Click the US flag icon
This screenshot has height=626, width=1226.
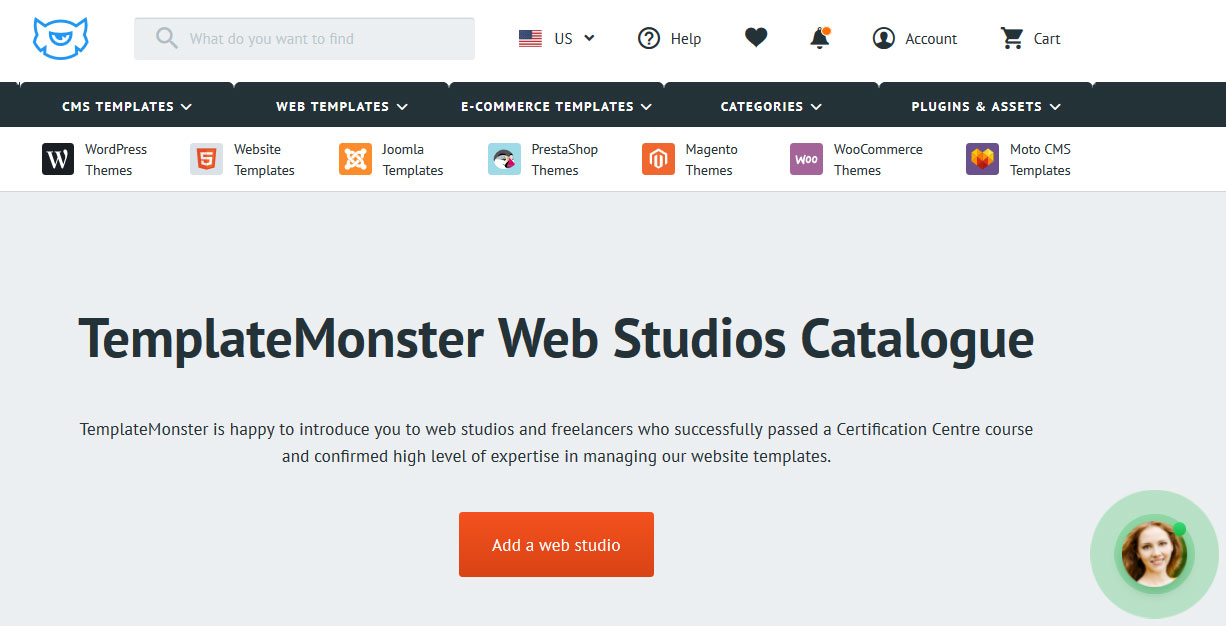click(x=530, y=39)
